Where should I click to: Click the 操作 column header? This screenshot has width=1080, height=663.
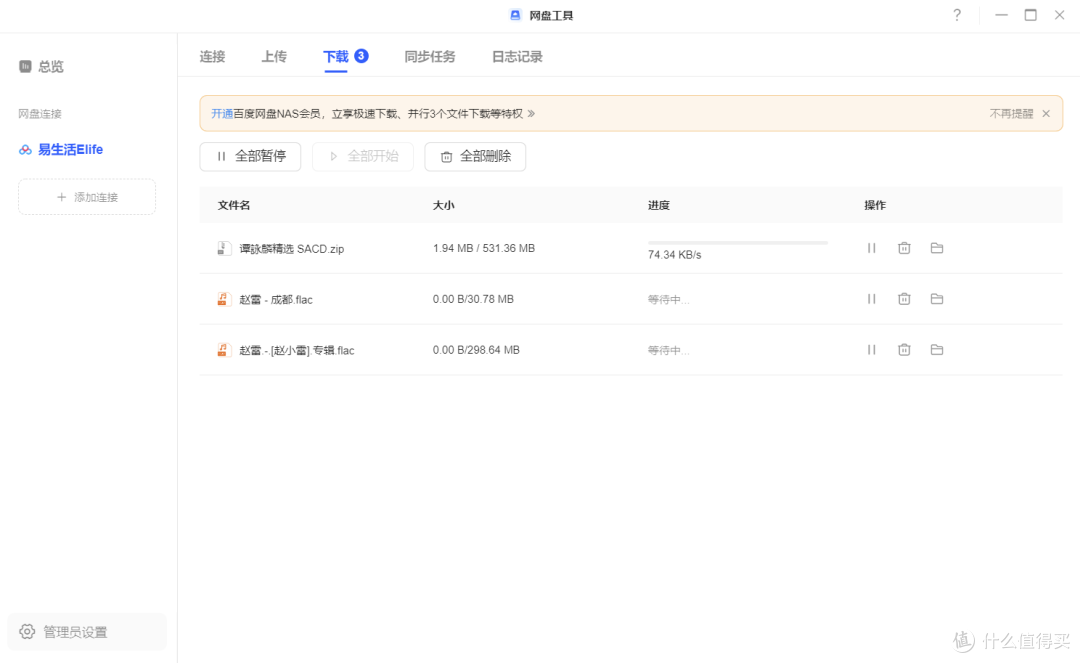pyautogui.click(x=875, y=205)
